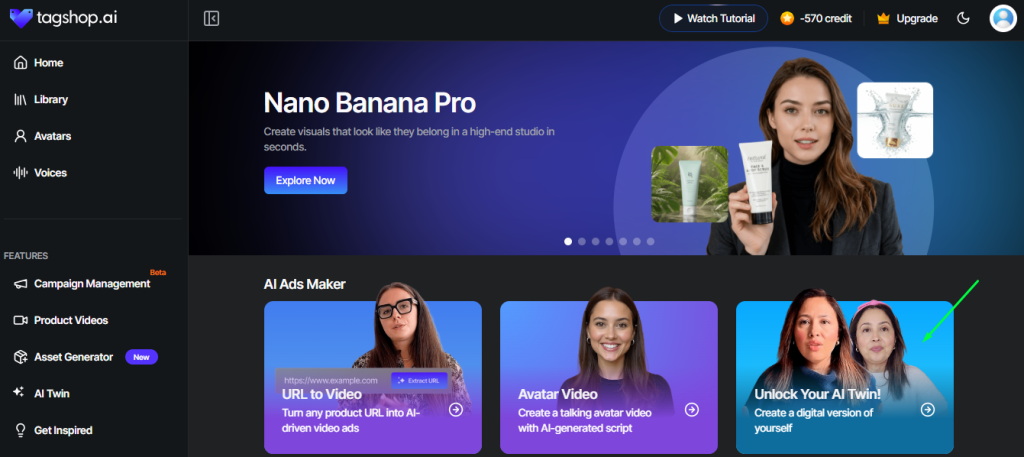Toggle dark mode moon icon
Screen dimensions: 1024x457
tap(963, 18)
